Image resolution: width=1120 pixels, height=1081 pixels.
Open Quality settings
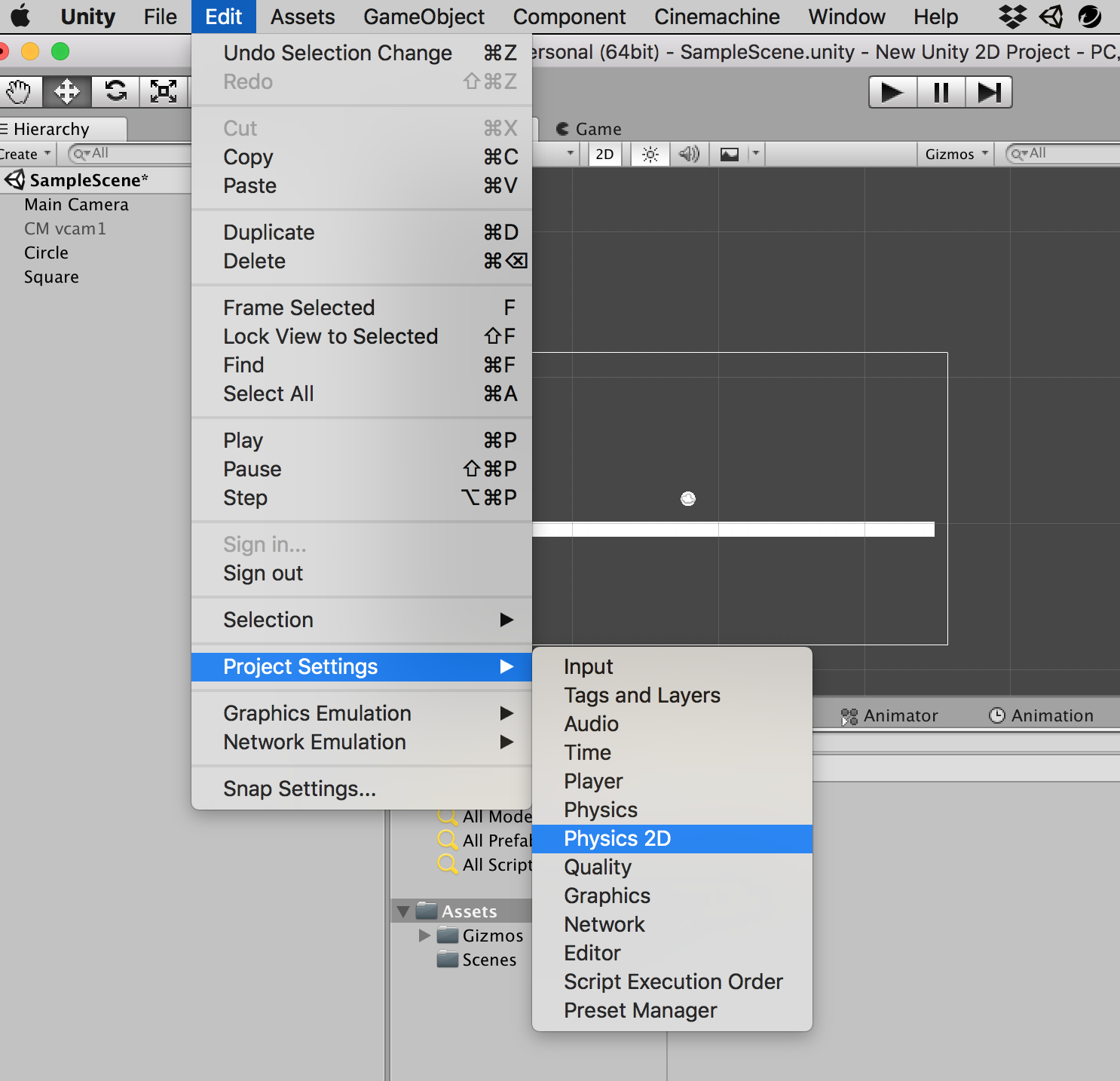(672, 867)
